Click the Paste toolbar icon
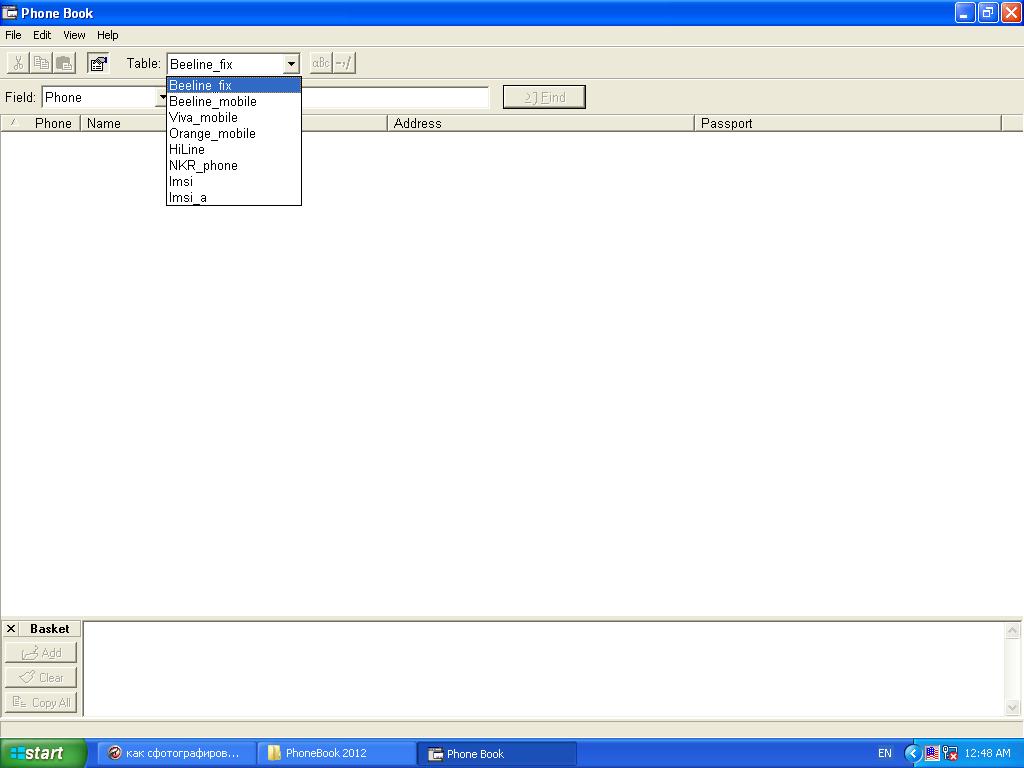The width and height of the screenshot is (1024, 768). pos(64,63)
